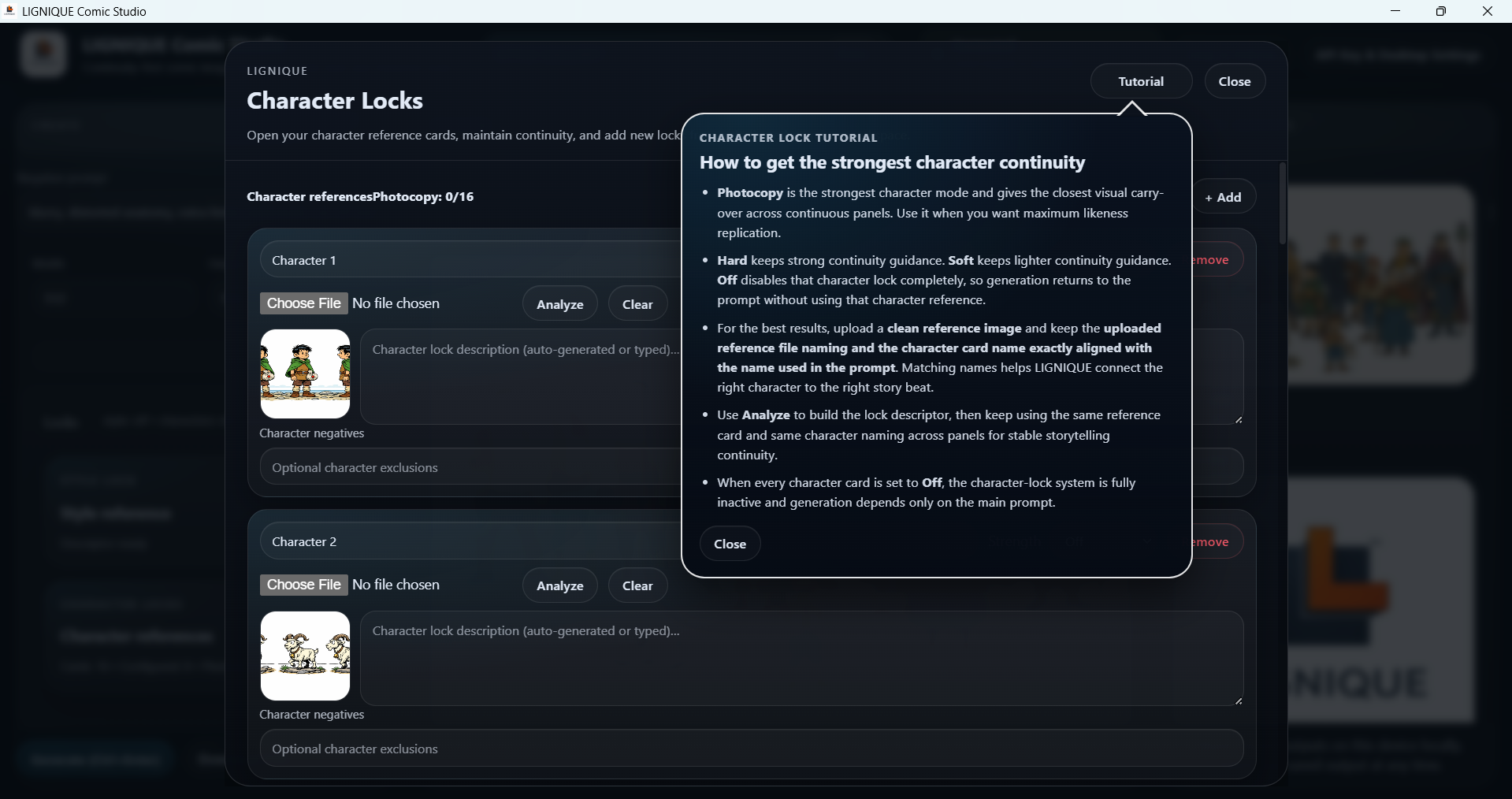Click the 'Character referencesPhotocopy: 0/16' text
The image size is (1512, 799).
tap(360, 196)
